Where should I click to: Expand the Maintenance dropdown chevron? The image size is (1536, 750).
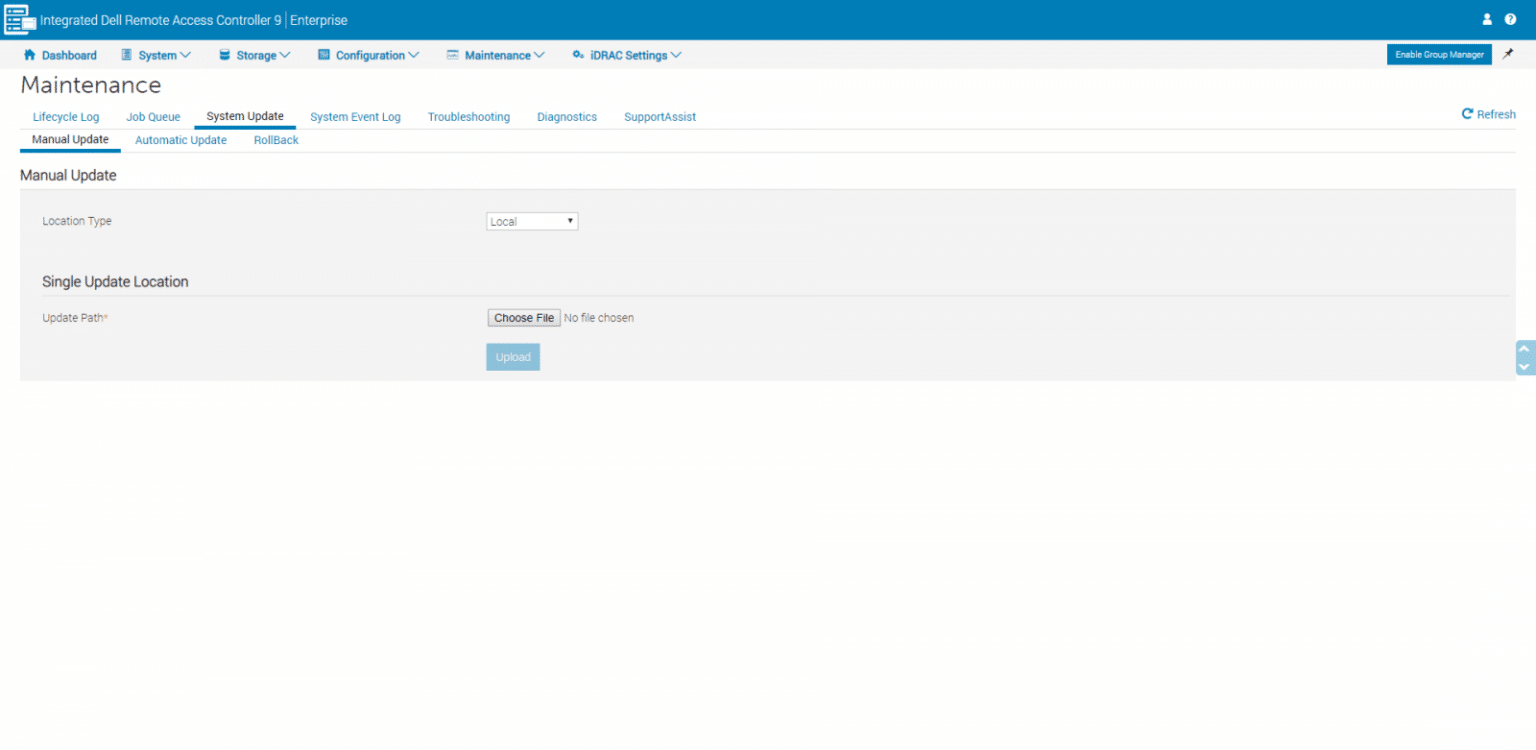[540, 56]
